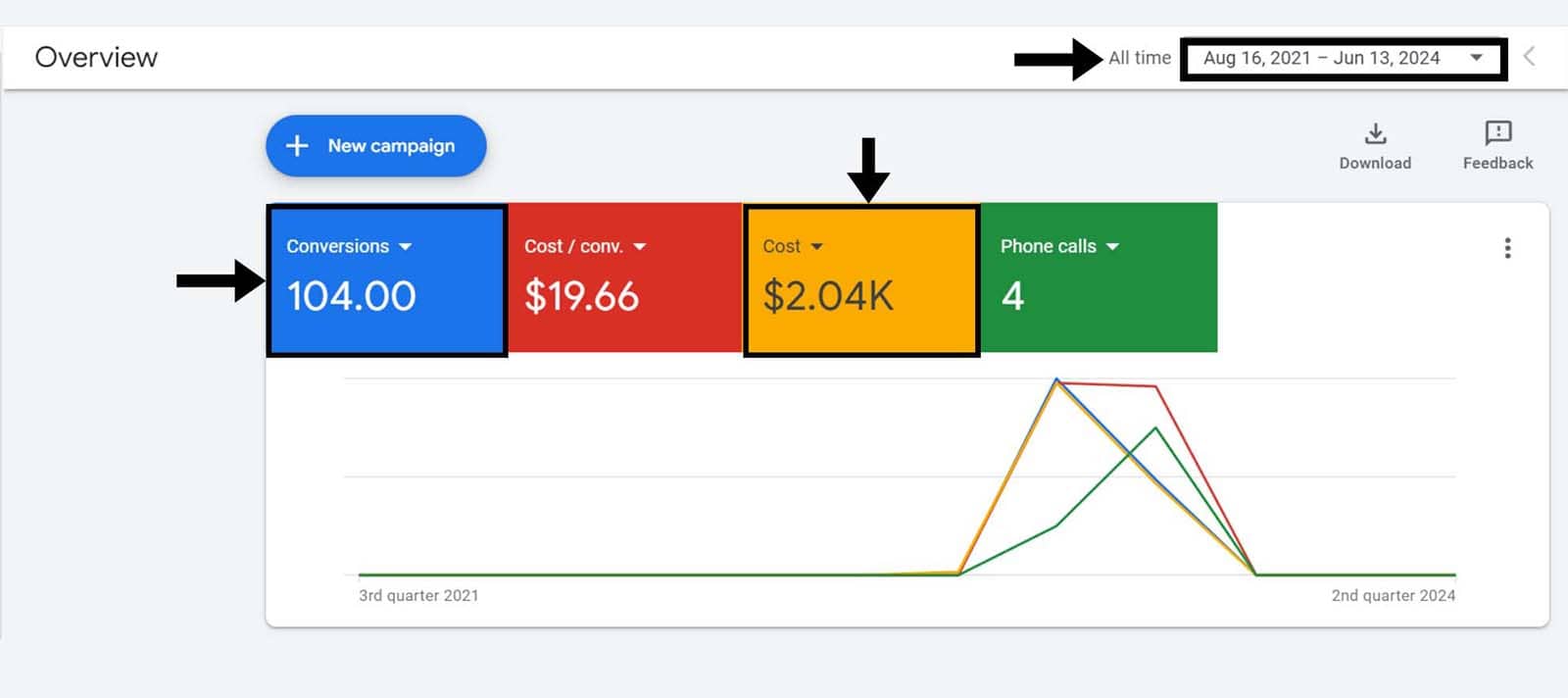
Task: Click the All time label
Action: (1139, 58)
